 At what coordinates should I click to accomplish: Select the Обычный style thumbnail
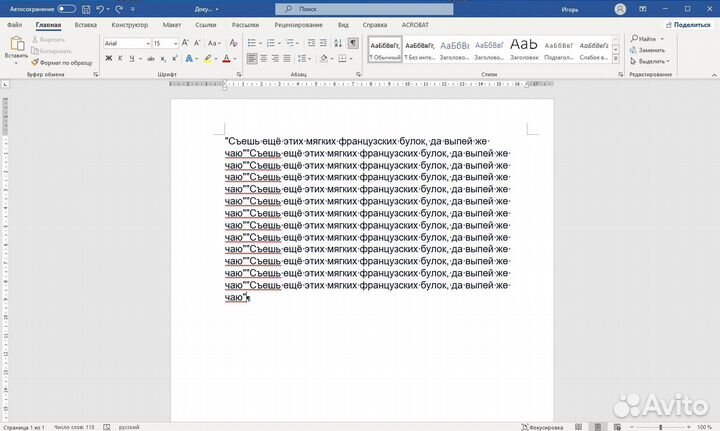(385, 50)
